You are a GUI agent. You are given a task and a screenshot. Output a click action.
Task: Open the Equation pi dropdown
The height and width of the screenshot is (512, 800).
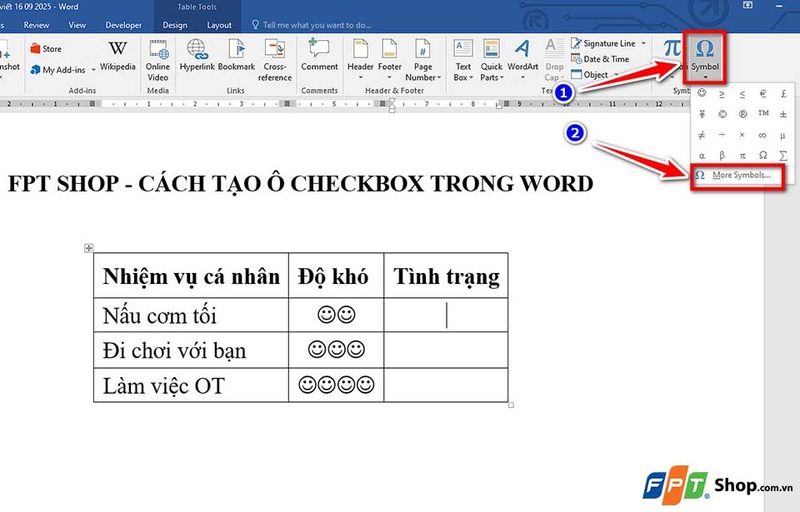click(672, 57)
